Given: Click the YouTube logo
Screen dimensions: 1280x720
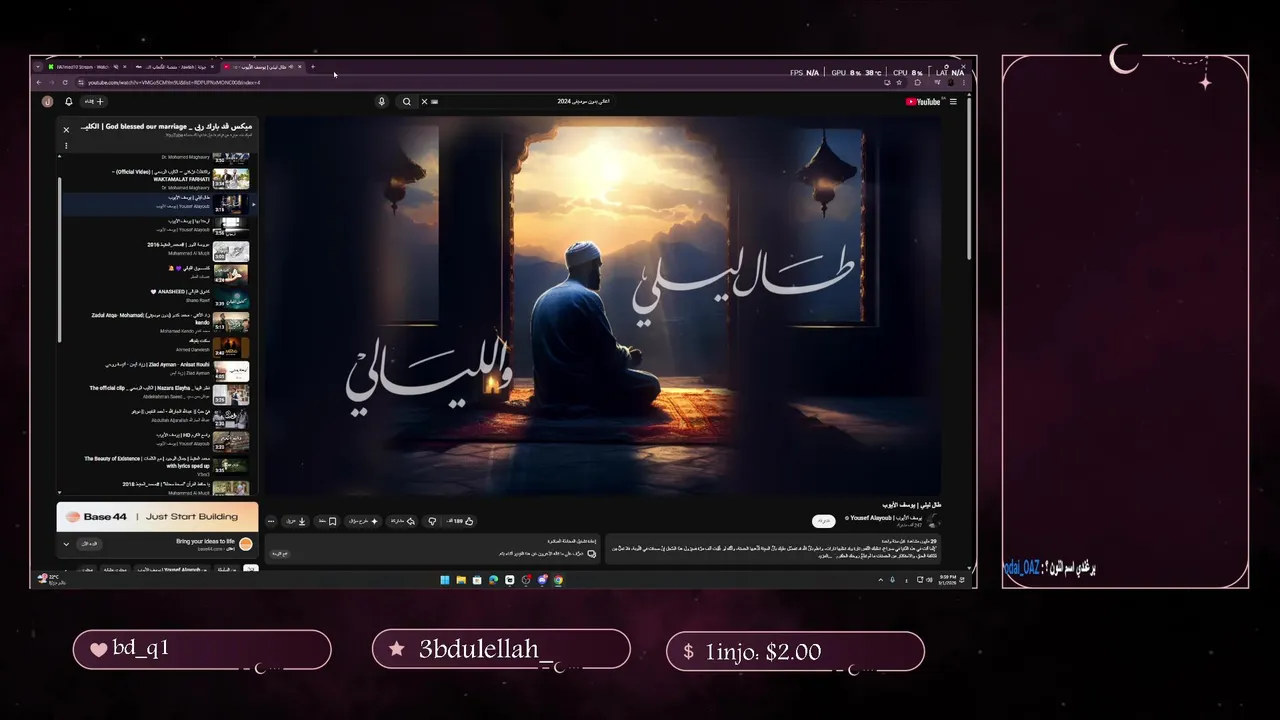Looking at the screenshot, I should coord(923,101).
